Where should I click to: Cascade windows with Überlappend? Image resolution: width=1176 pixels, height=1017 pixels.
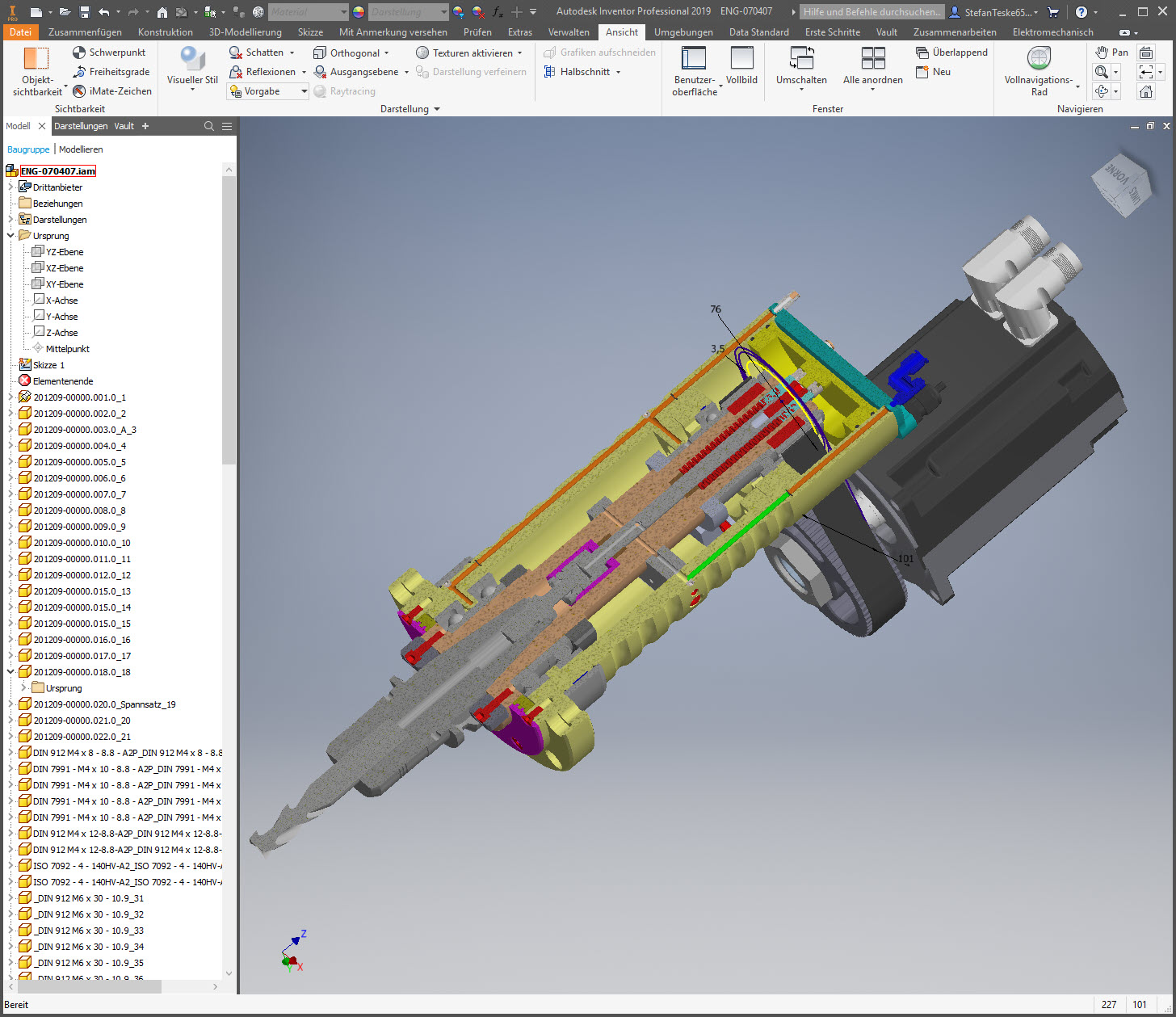pos(951,53)
